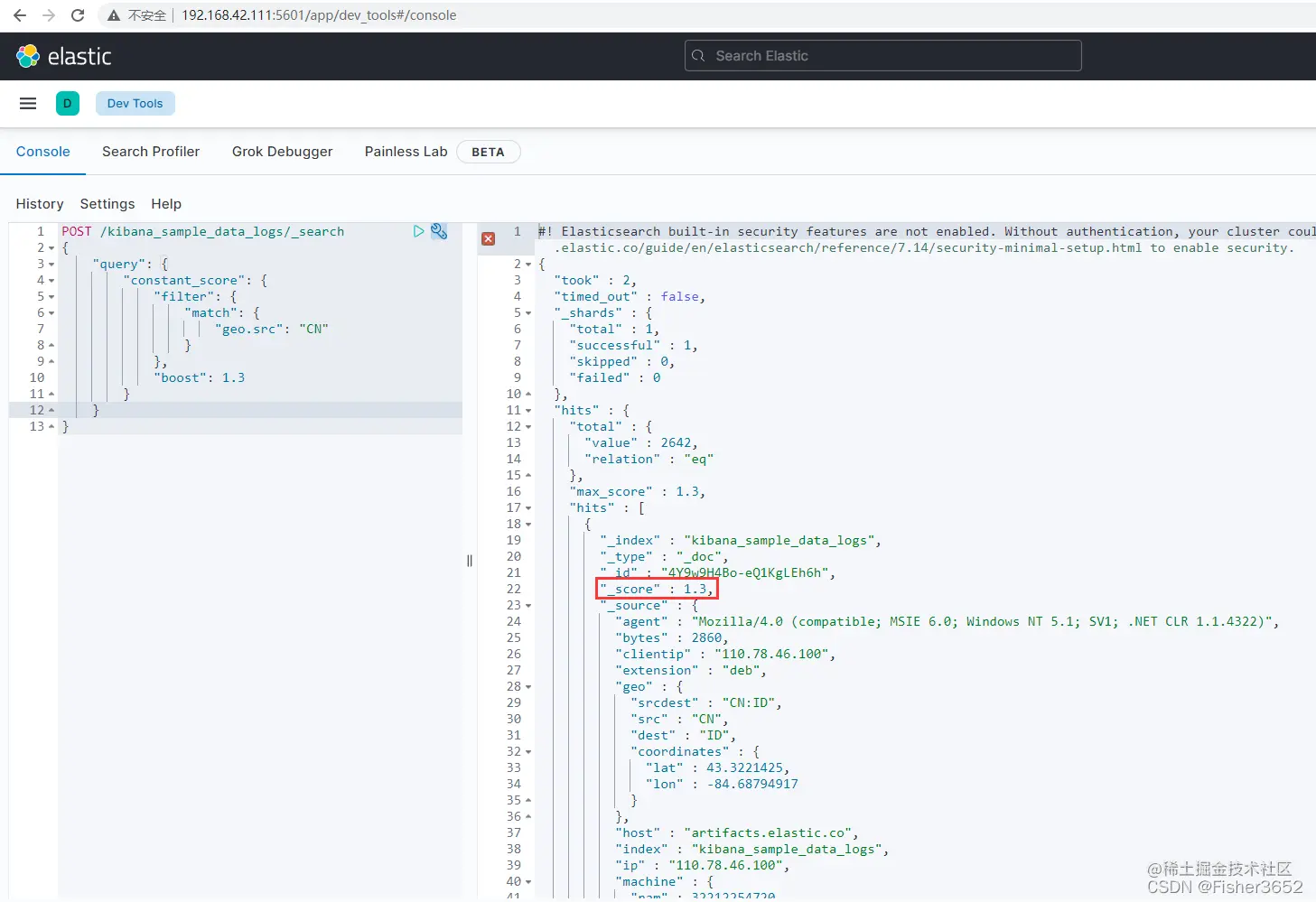Collapse response "total" line 12 fold arrow
The image size is (1316, 902).
click(528, 427)
